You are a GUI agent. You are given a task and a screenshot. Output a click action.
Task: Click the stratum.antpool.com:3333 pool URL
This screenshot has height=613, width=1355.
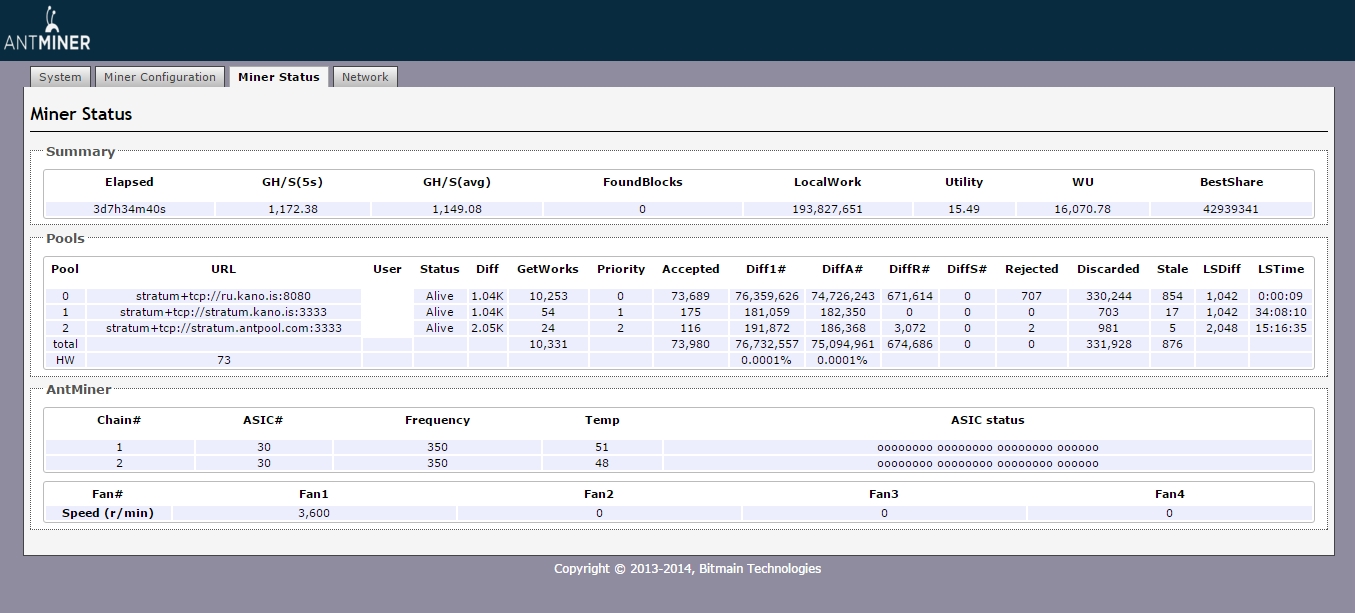223,328
